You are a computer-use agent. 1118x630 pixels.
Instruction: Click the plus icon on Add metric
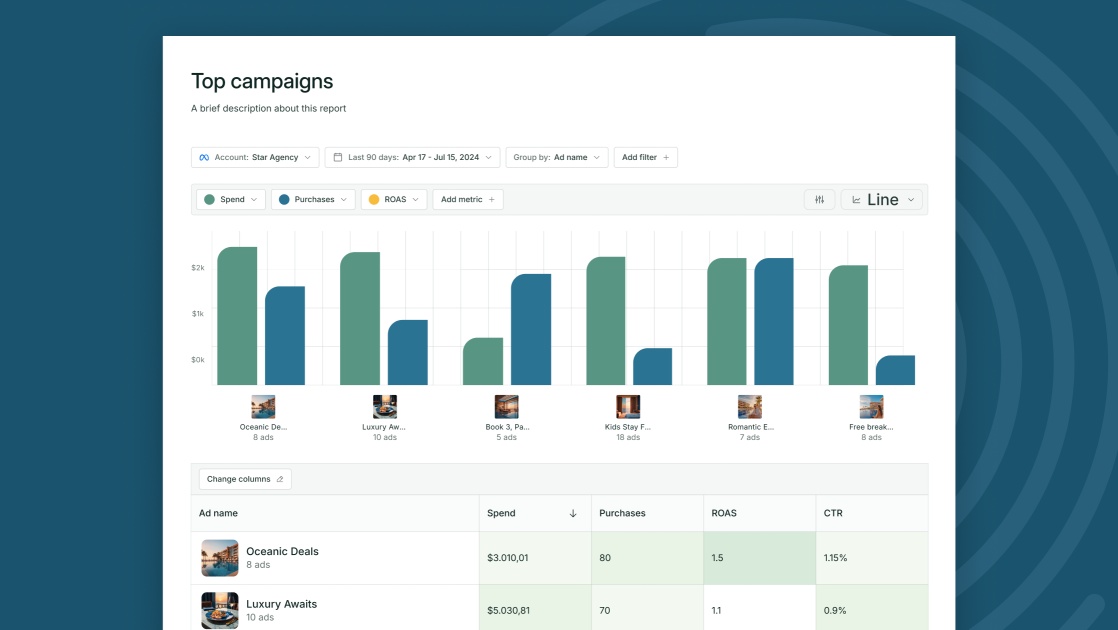pos(492,198)
